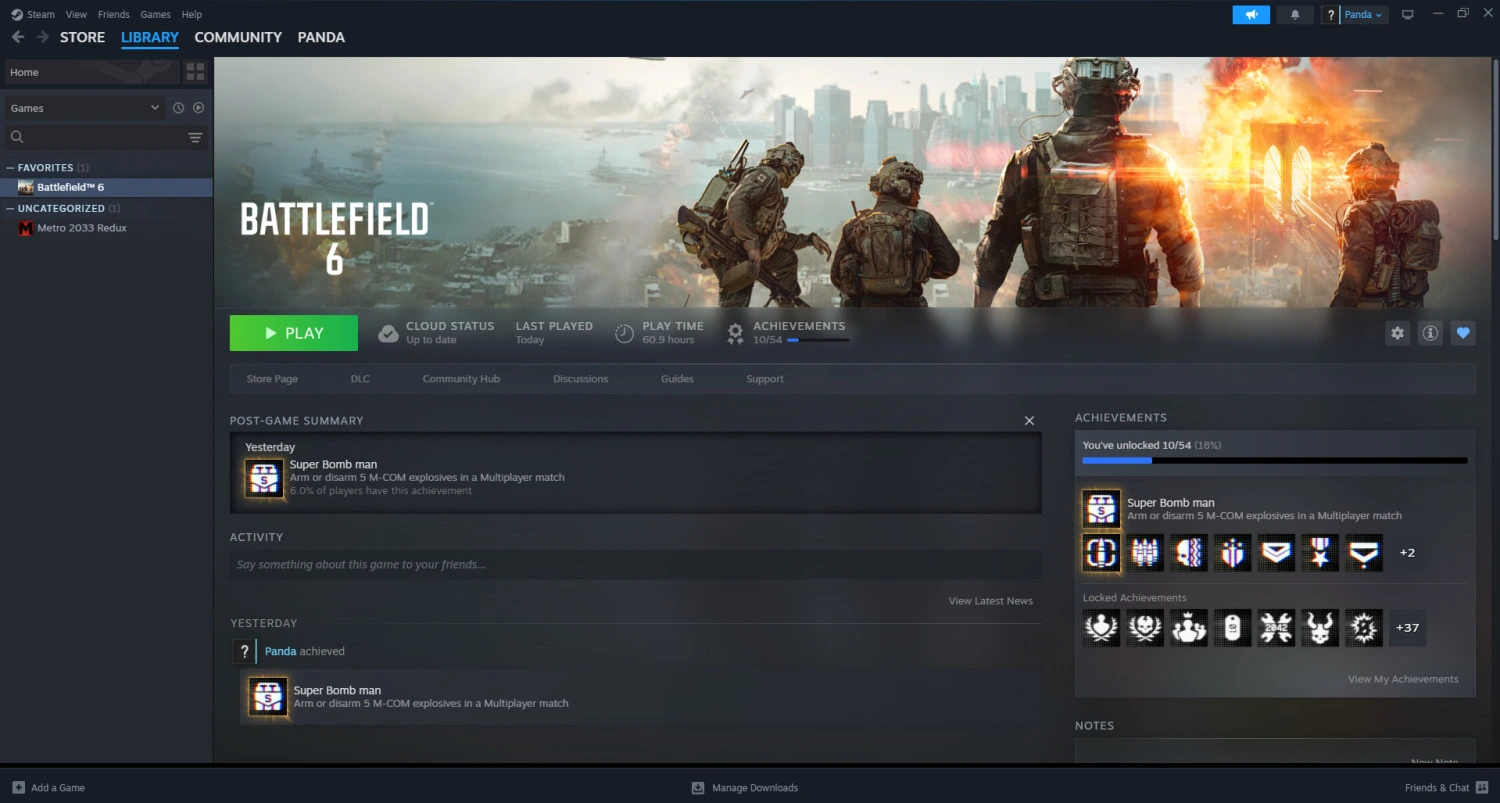Click the Steam logo in the bottom-left Add a Game plus icon
Viewport: 1500px width, 803px height.
(x=18, y=787)
